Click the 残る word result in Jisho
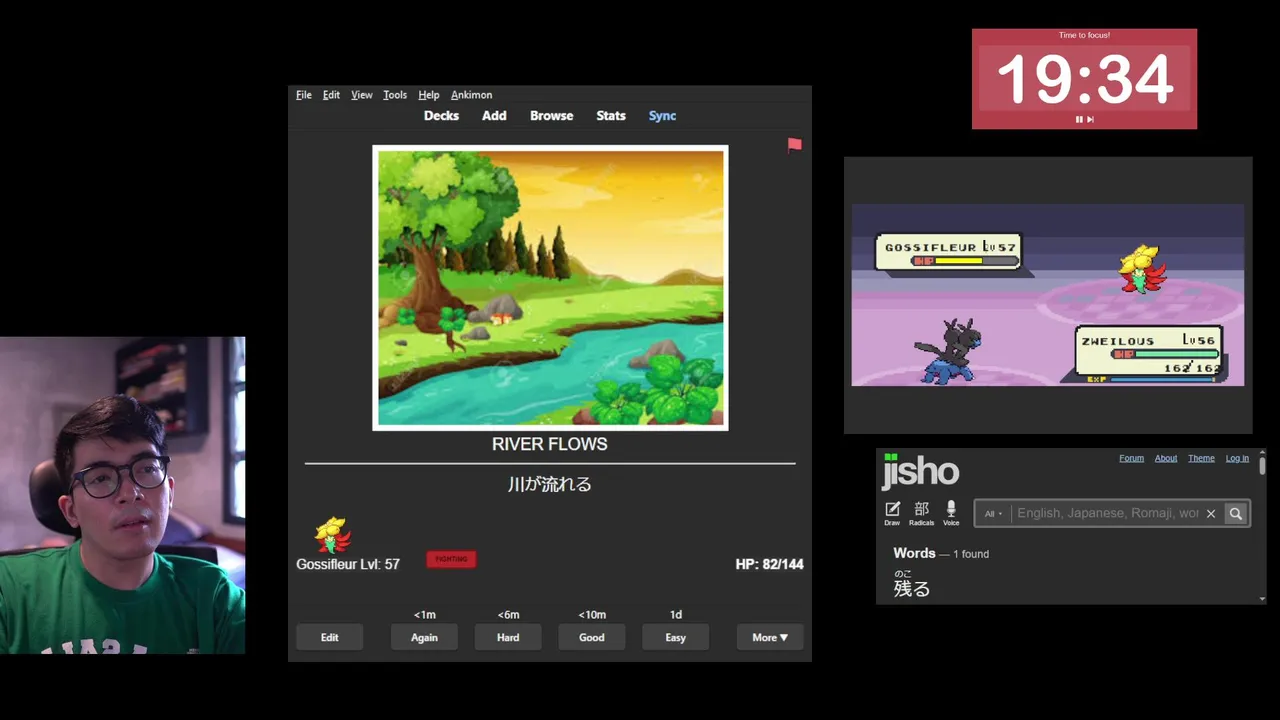Screen dimensions: 1280x720 coord(911,588)
